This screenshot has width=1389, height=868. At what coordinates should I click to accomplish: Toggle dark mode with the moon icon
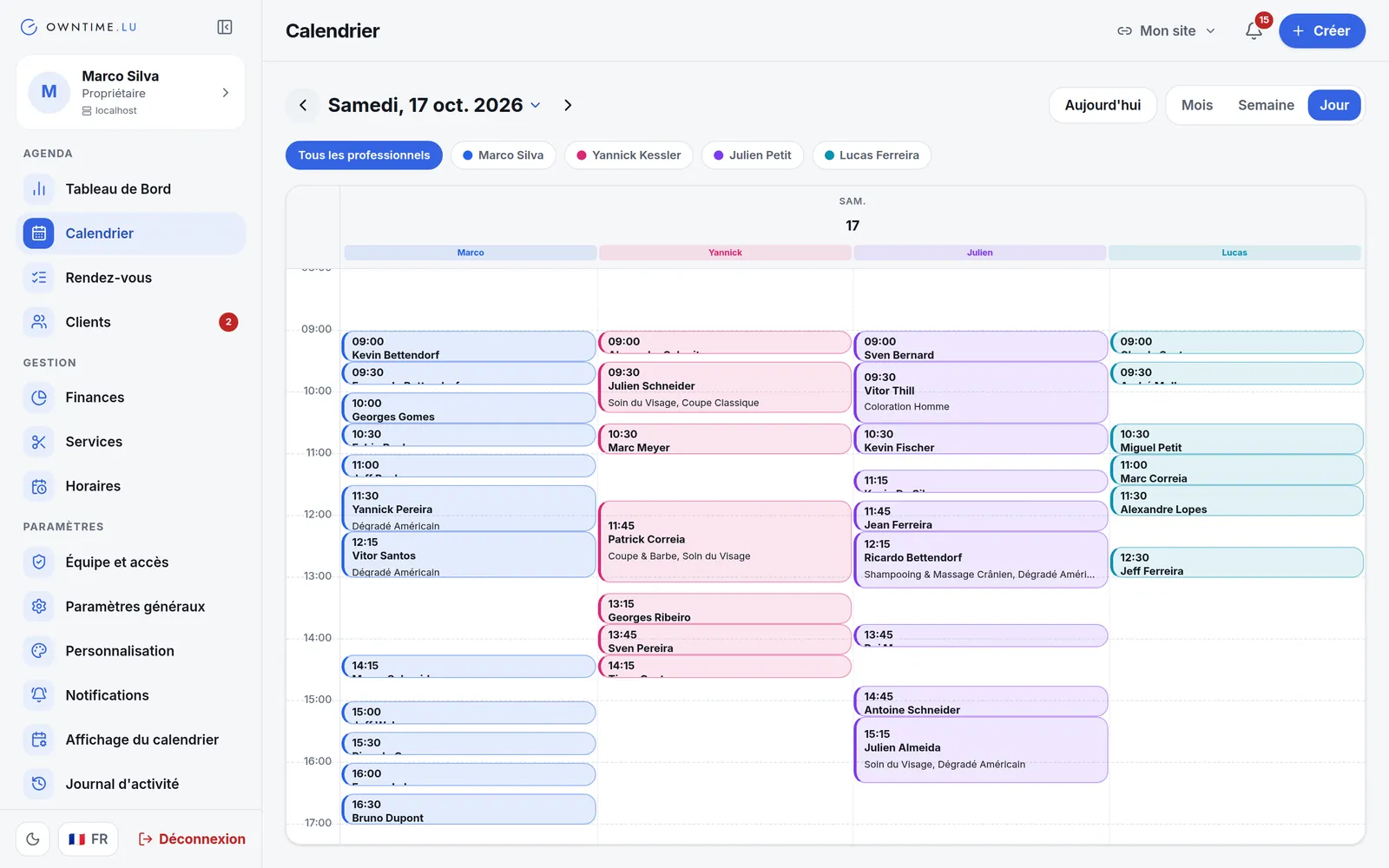click(x=33, y=839)
